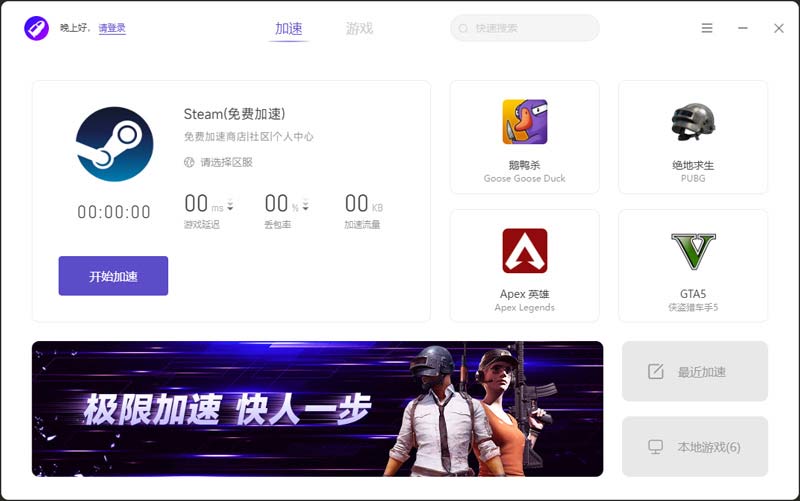Viewport: 800px width, 501px height.
Task: Click the 免费加速商店|社区|个人中心 description
Action: (248, 137)
